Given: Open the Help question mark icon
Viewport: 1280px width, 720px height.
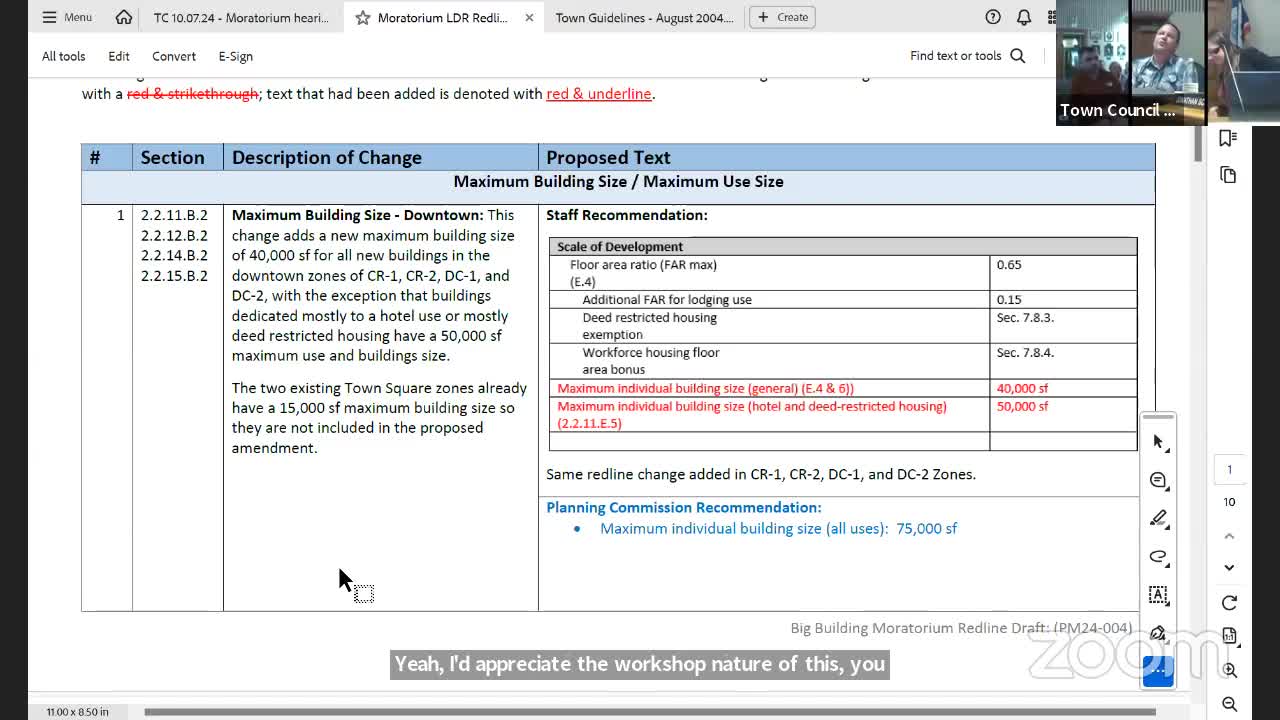Looking at the screenshot, I should pos(993,17).
